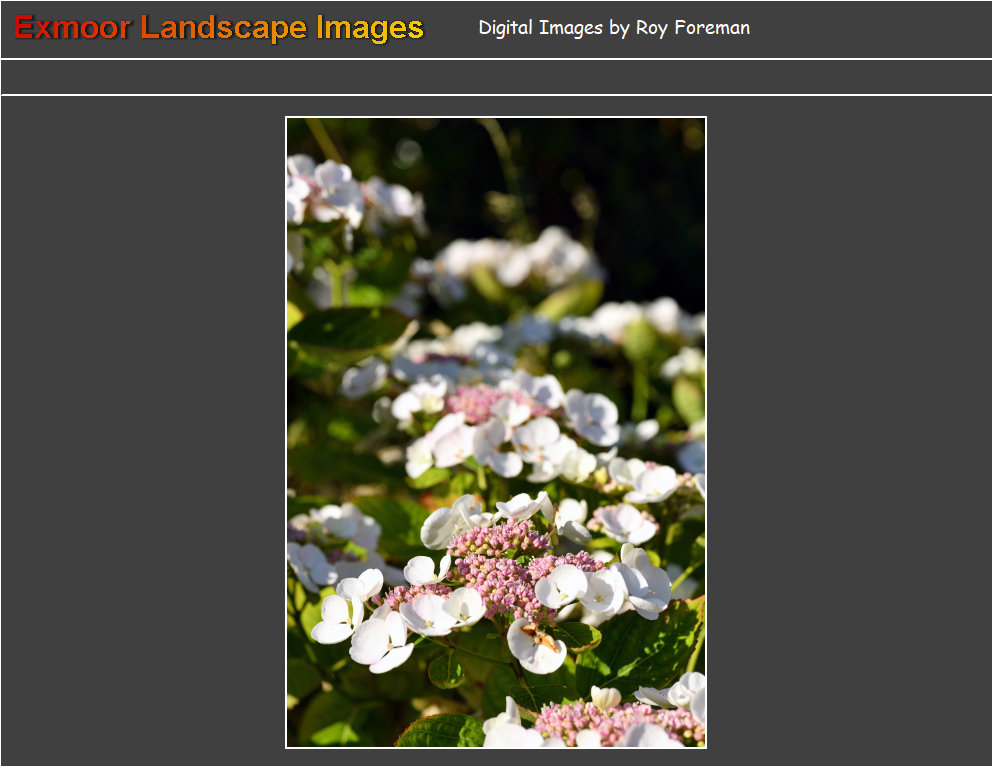993x767 pixels.
Task: Click the gray page area left of photo
Action: point(140,430)
